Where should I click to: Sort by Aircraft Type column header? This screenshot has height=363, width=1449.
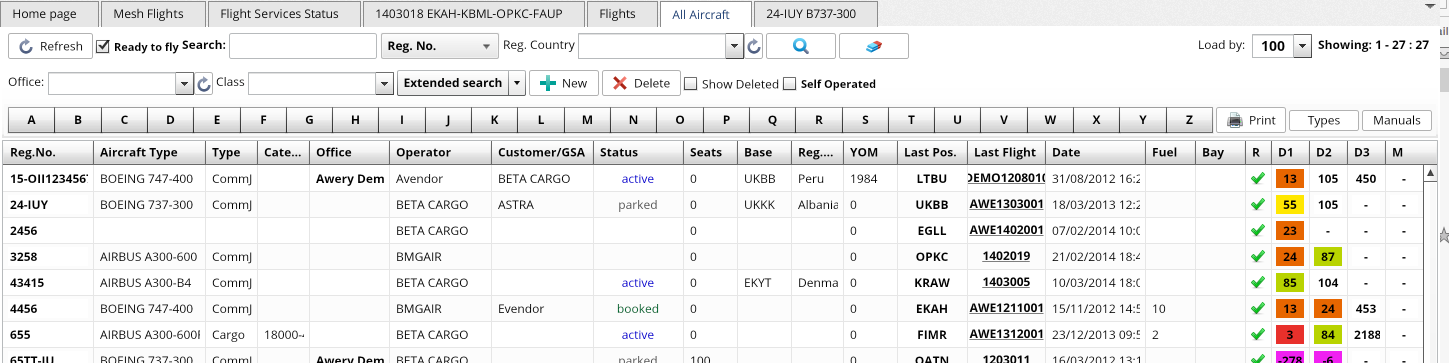coord(150,152)
